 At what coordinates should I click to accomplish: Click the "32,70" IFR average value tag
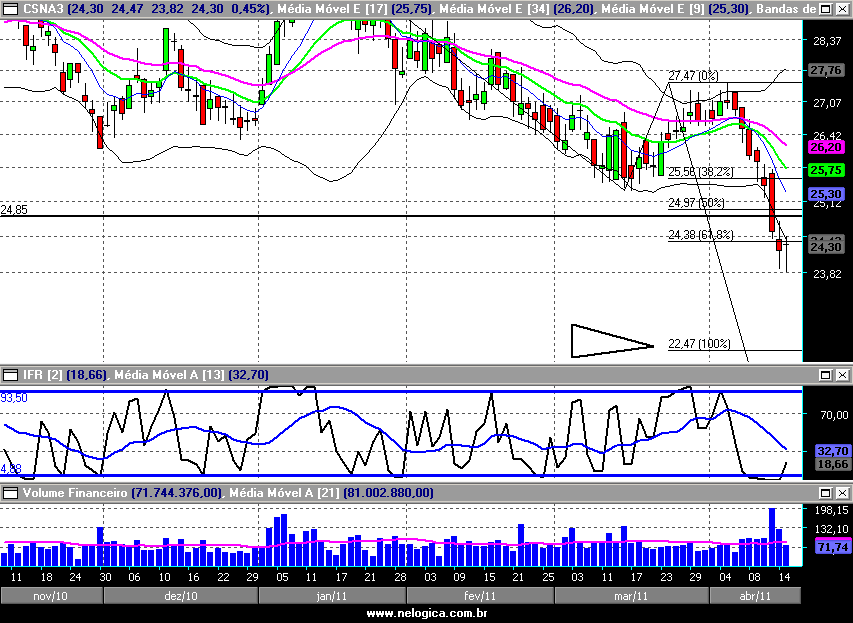pyautogui.click(x=832, y=451)
